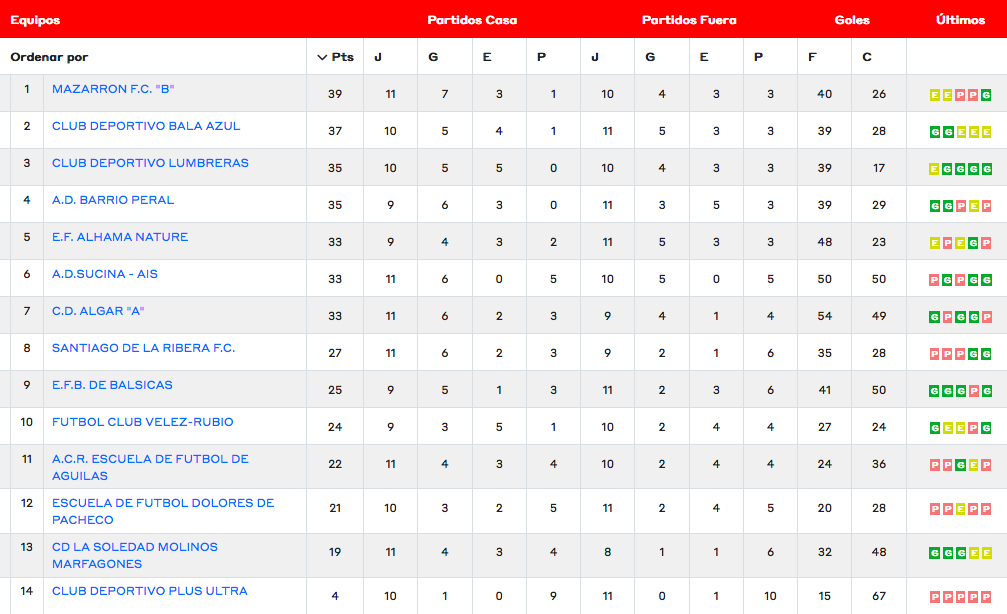This screenshot has height=614, width=1007.
Task: Open the MAZARRON F.C. "B" team link
Action: [x=113, y=89]
